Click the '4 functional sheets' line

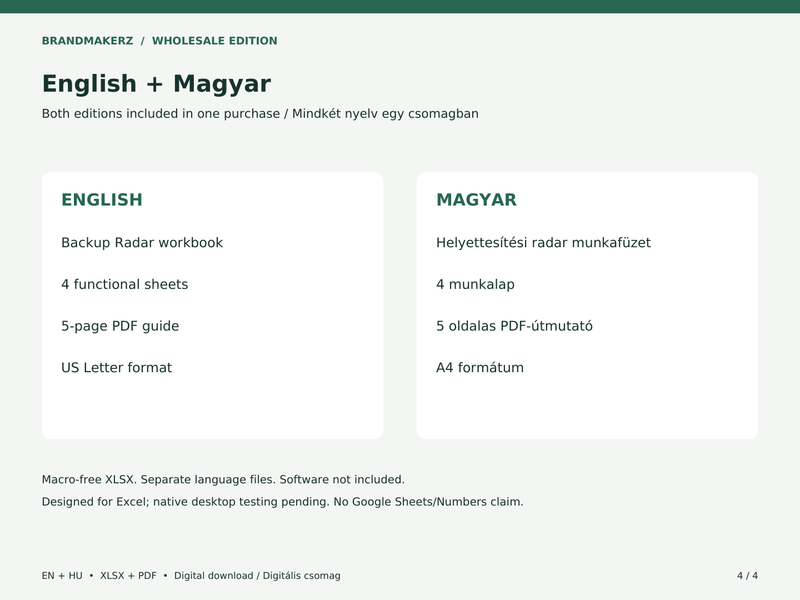click(x=124, y=284)
